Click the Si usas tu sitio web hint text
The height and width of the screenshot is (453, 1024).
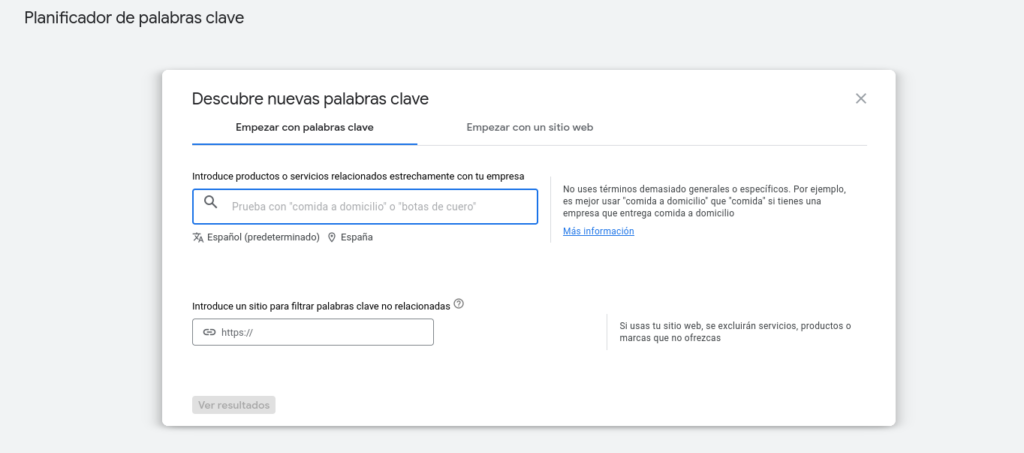pyautogui.click(x=735, y=332)
